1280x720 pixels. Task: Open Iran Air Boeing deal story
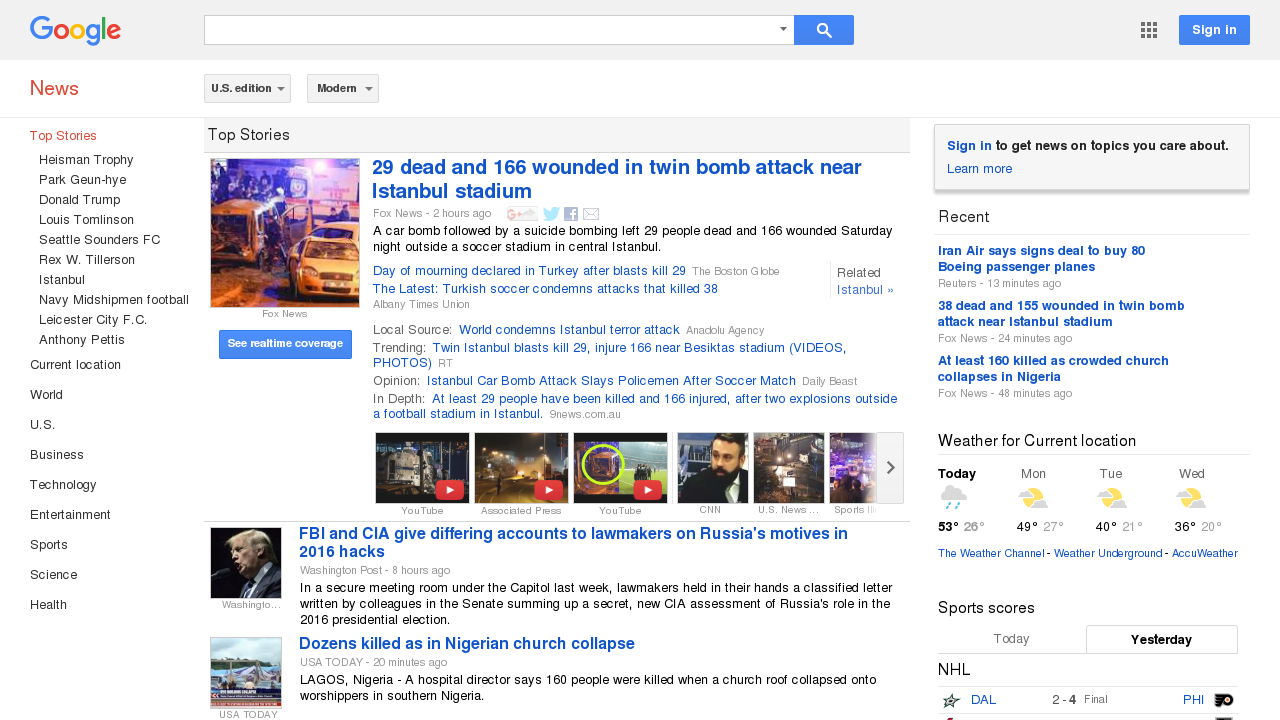1041,259
